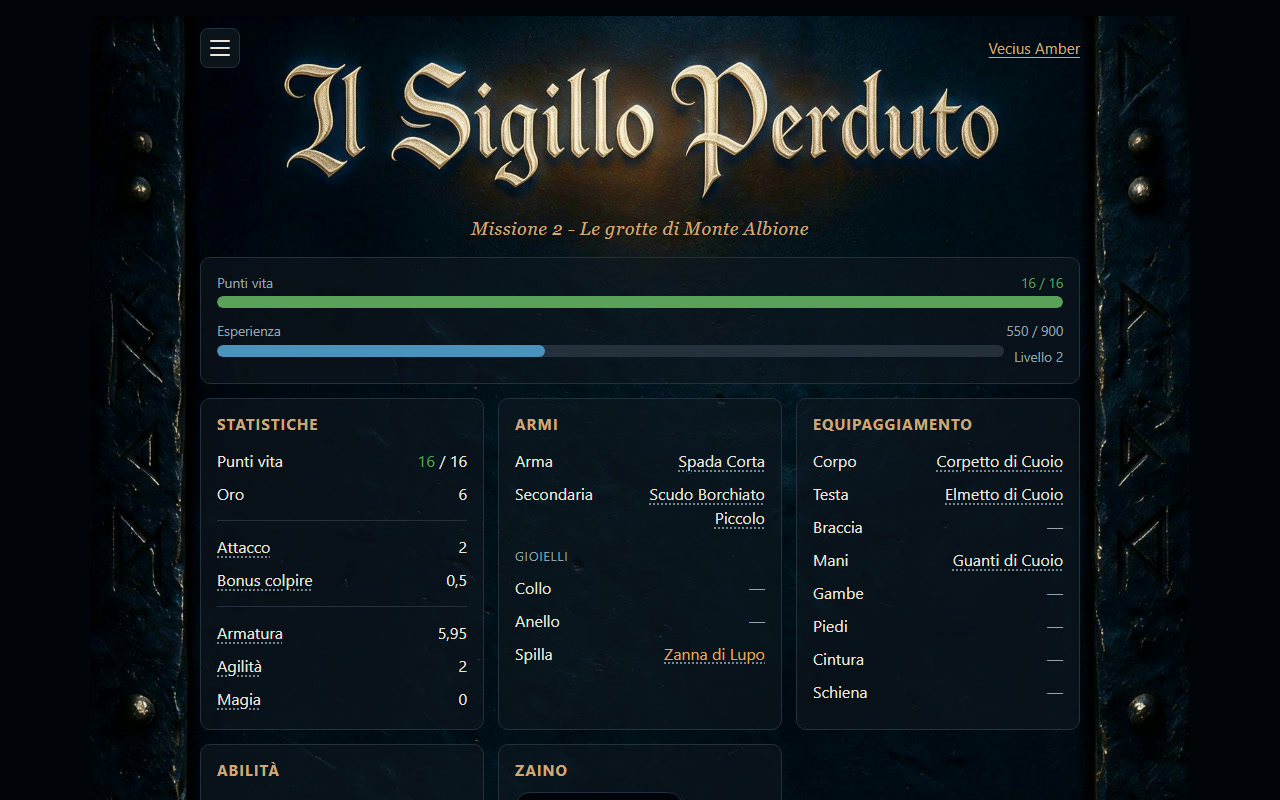Click the Schiena equipment row label

(840, 693)
